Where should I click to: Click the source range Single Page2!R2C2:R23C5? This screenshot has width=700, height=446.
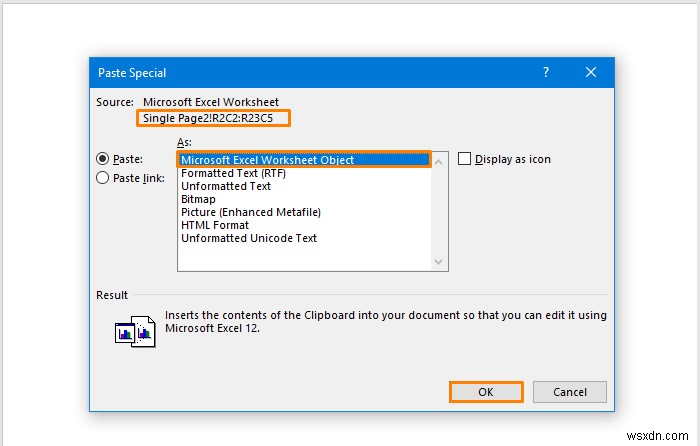[x=208, y=118]
